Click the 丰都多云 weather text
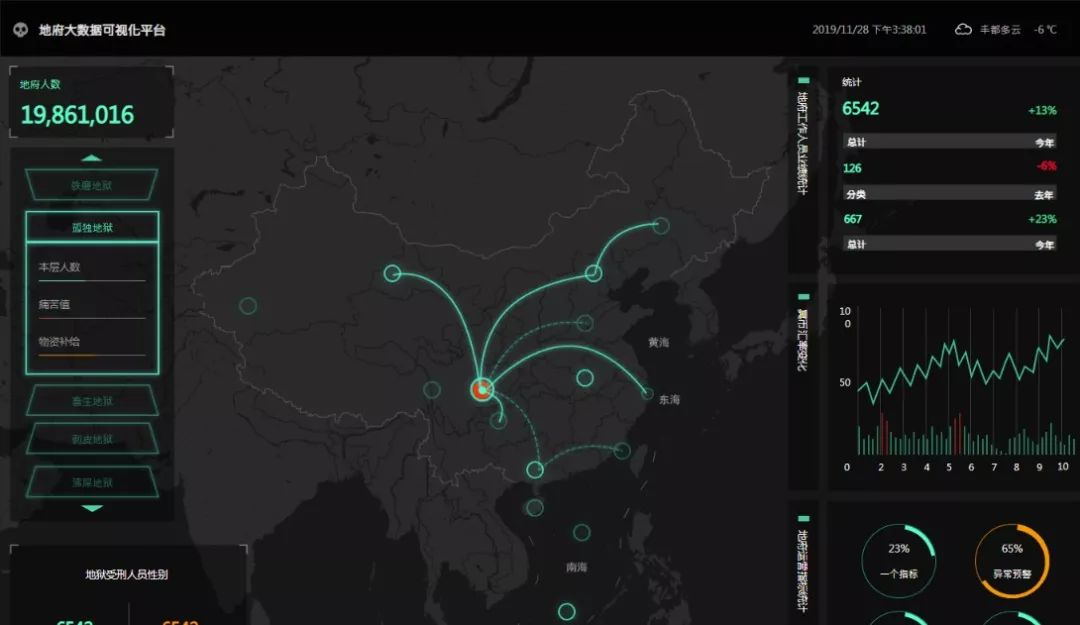The width and height of the screenshot is (1080, 625). pyautogui.click(x=1000, y=30)
